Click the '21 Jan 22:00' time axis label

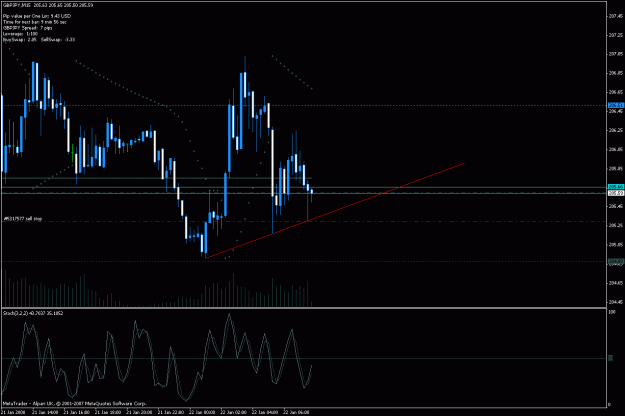click(171, 412)
